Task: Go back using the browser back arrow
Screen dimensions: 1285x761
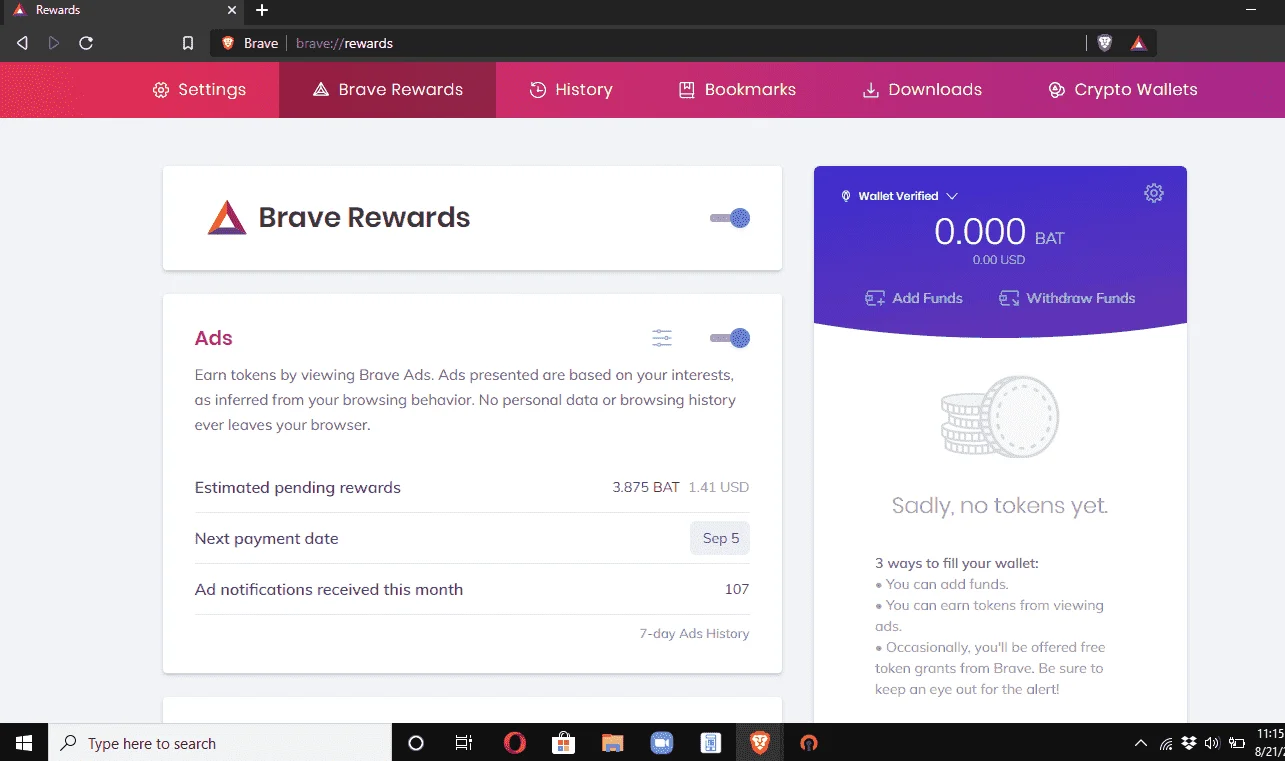Action: click(22, 43)
